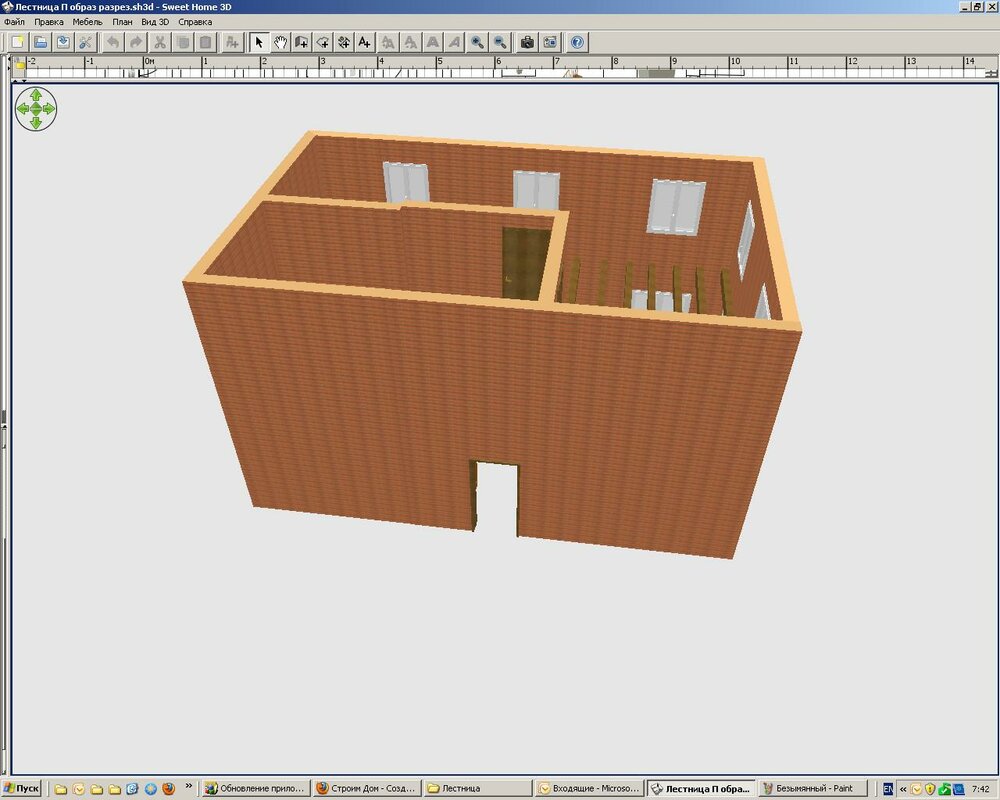Click the New home toolbar icon
The width and height of the screenshot is (1000, 800).
pos(17,42)
